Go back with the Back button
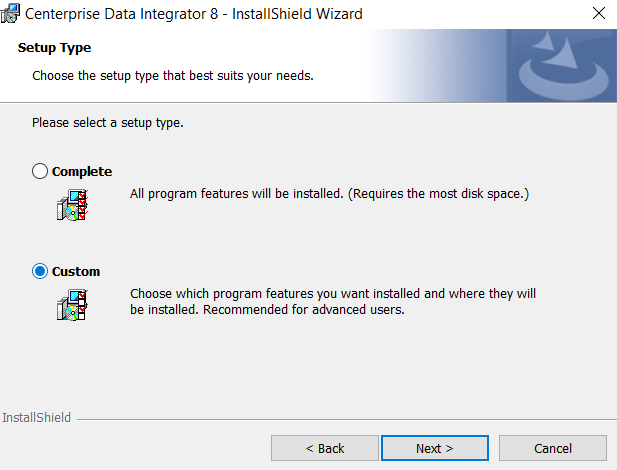This screenshot has width=617, height=470. [325, 448]
